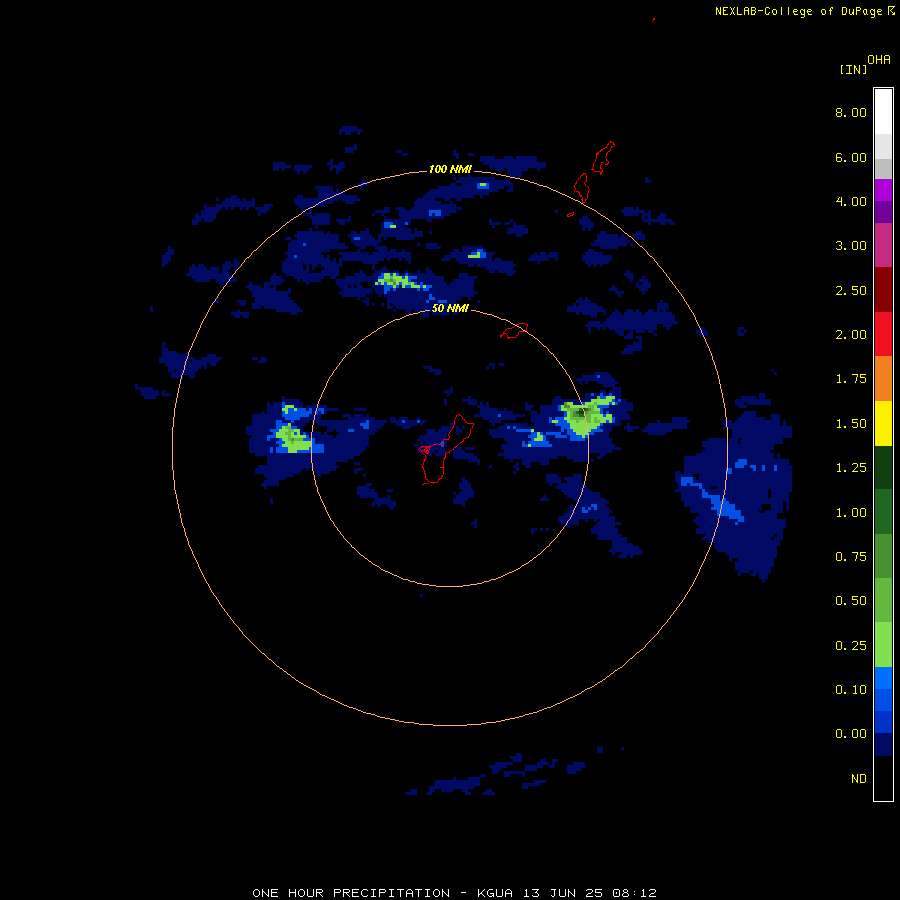Viewport: 900px width, 900px height.
Task: Click the red Guam island outline at the radar center
Action: click(x=445, y=449)
